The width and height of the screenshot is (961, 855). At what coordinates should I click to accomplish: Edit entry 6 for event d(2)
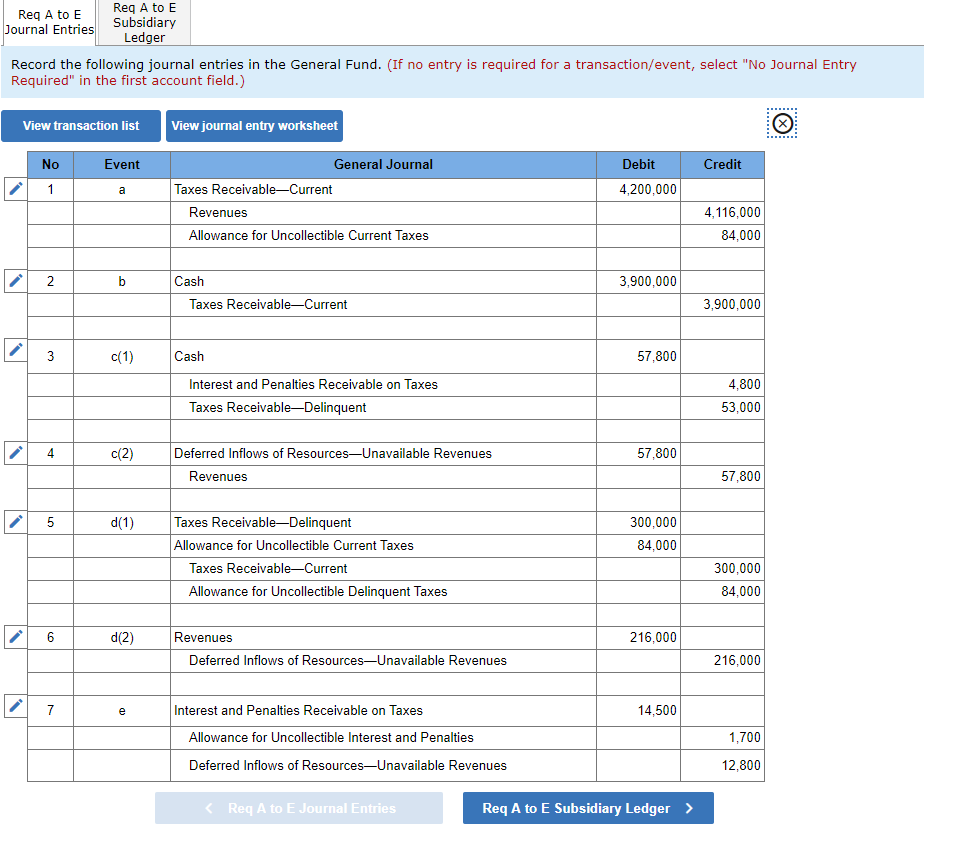click(x=13, y=636)
